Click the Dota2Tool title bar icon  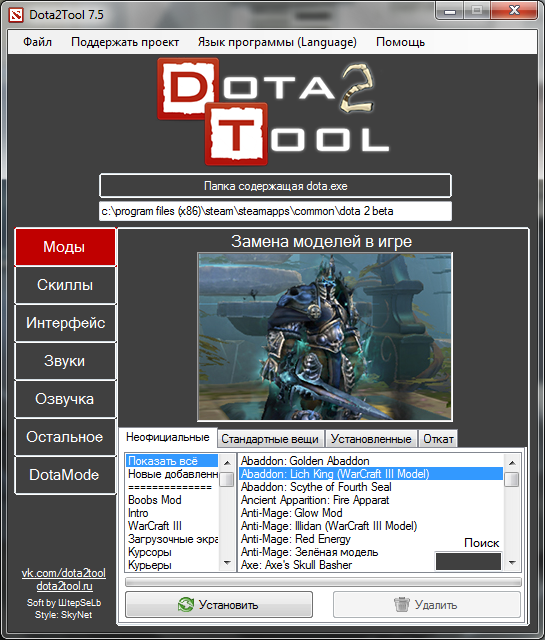(x=16, y=15)
